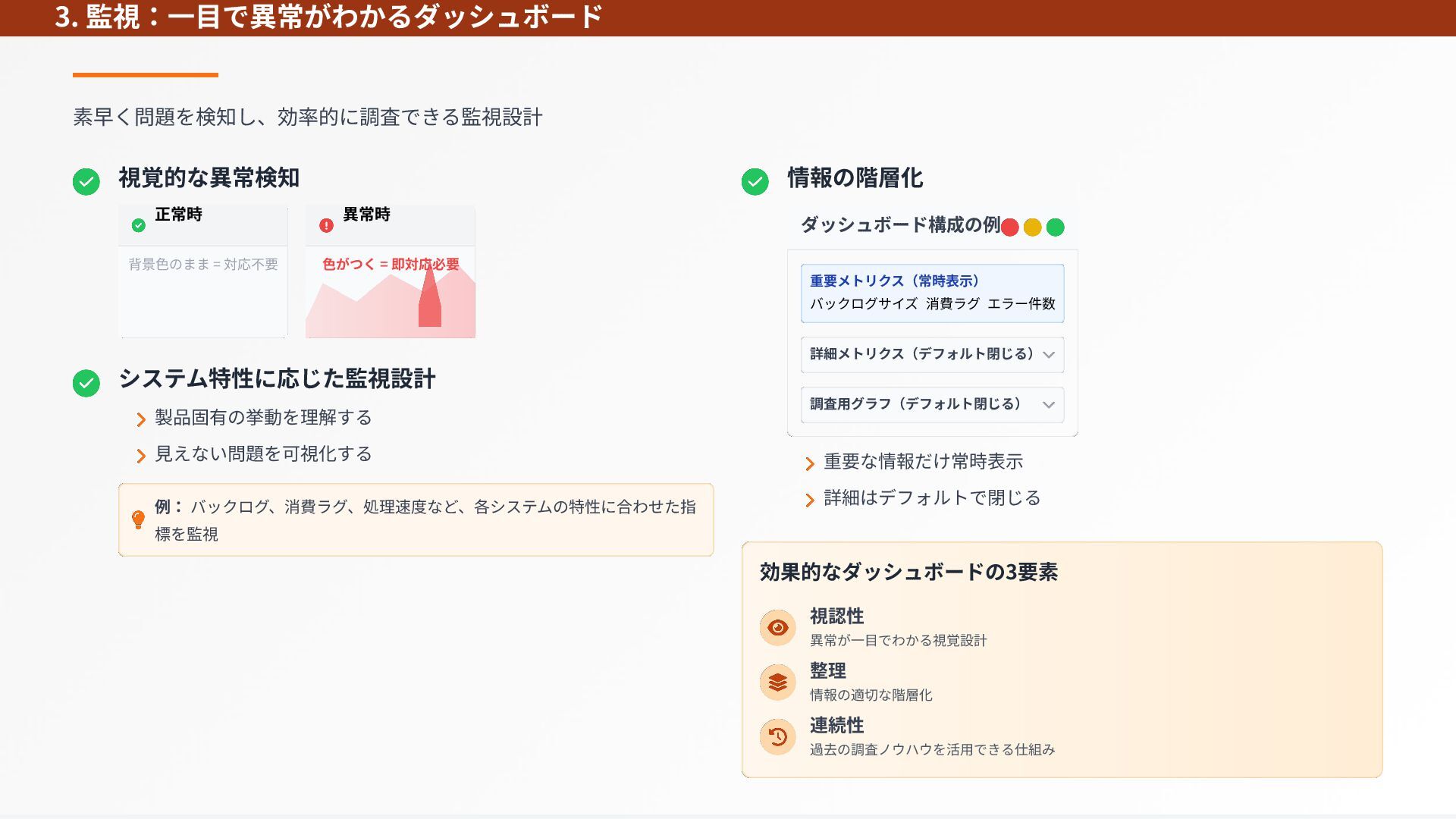Click the lightbulb icon in the example box
This screenshot has width=1456, height=819.
[x=138, y=519]
